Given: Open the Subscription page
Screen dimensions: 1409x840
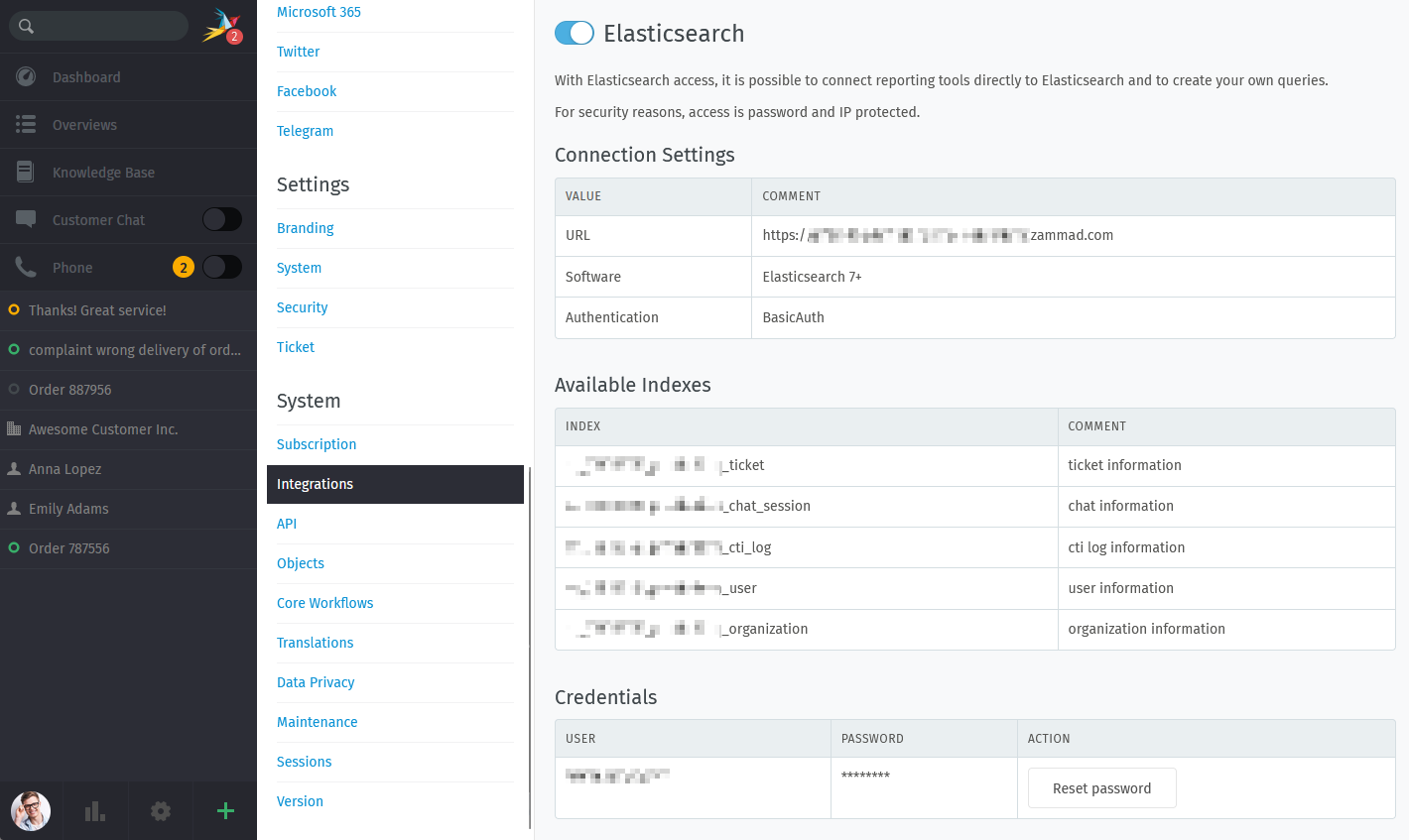Looking at the screenshot, I should coord(317,444).
